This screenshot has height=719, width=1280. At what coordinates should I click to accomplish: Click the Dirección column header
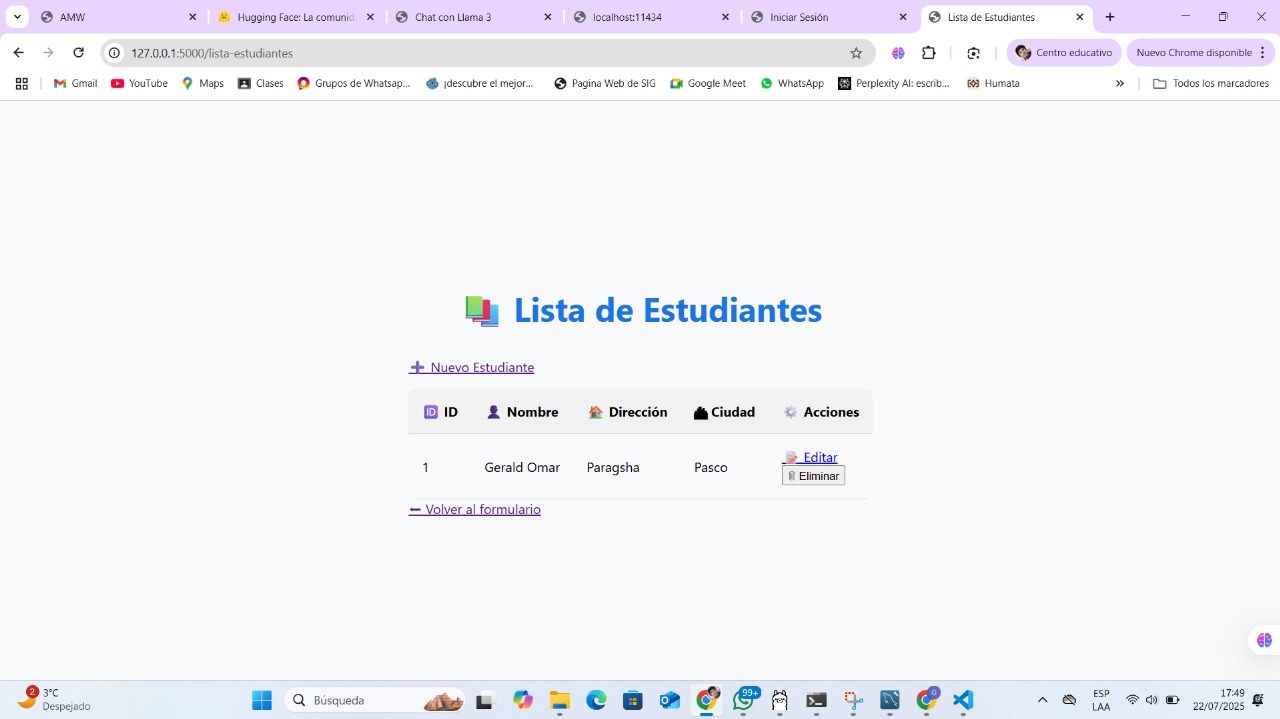627,412
